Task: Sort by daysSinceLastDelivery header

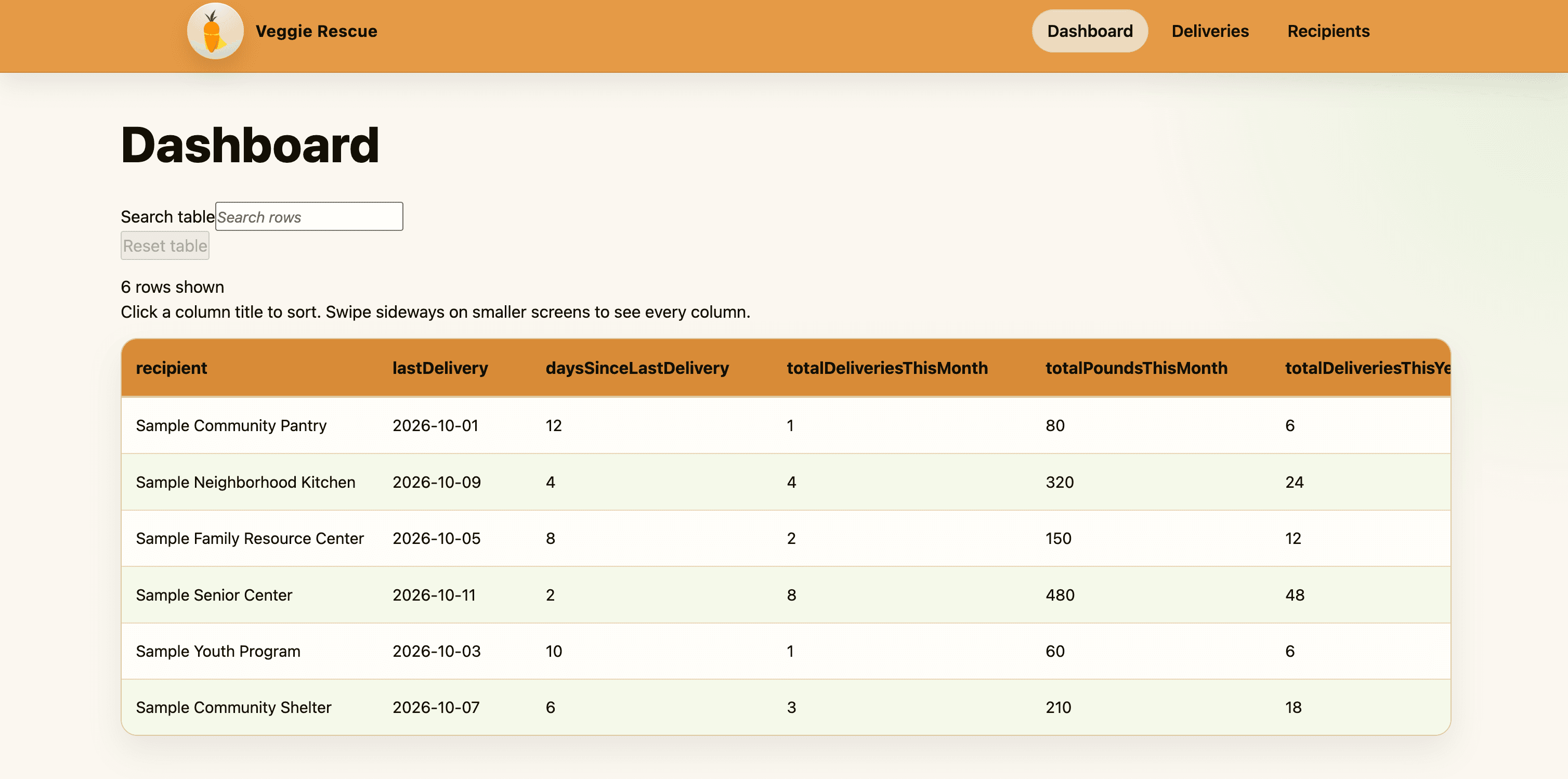Action: click(637, 368)
